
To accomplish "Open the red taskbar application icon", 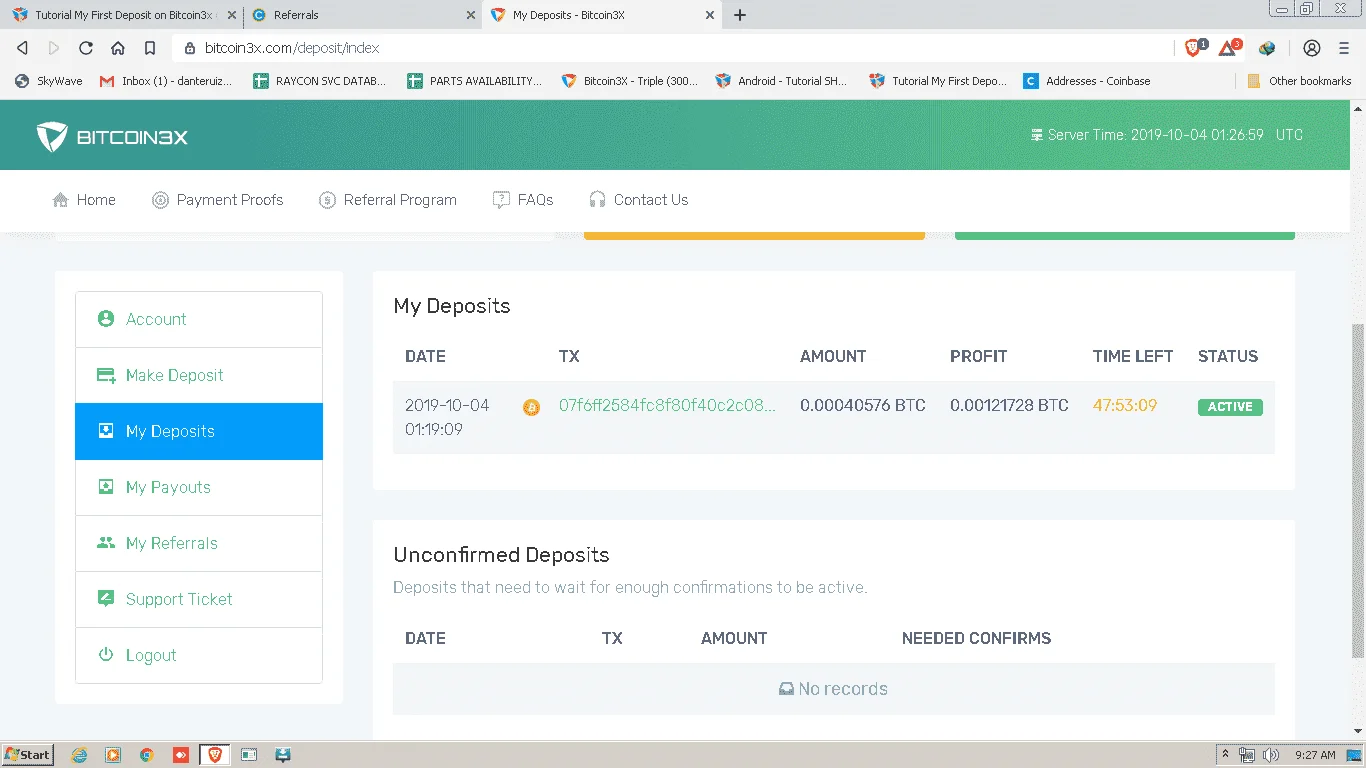I will (181, 755).
